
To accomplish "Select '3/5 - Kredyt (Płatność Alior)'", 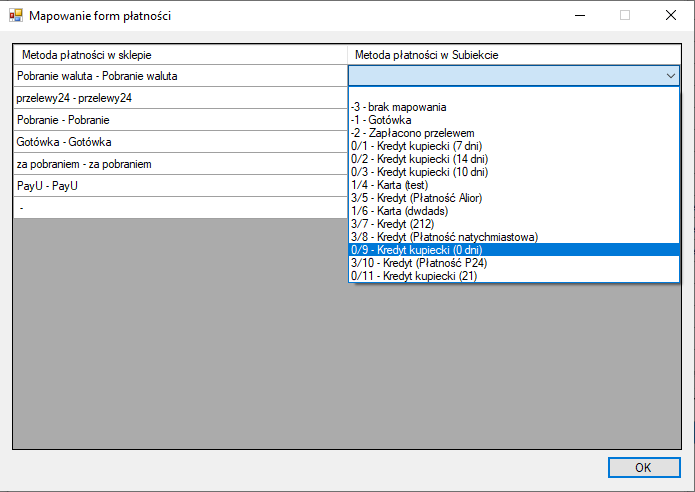I will point(514,198).
